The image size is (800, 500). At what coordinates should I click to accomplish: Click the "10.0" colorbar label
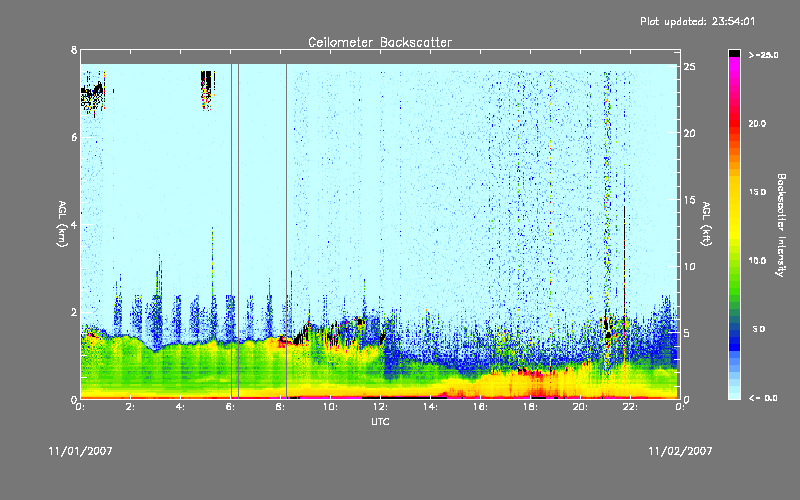click(757, 261)
